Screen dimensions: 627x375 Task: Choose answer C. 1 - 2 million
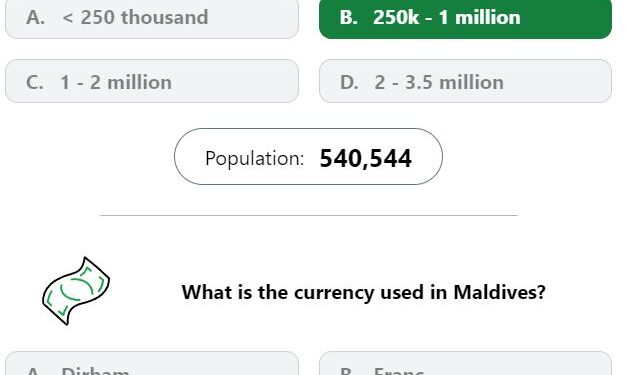pos(152,81)
